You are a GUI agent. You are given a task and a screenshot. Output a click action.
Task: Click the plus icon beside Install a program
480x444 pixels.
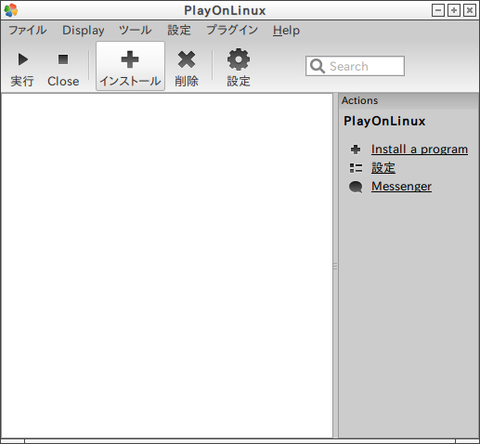click(356, 149)
